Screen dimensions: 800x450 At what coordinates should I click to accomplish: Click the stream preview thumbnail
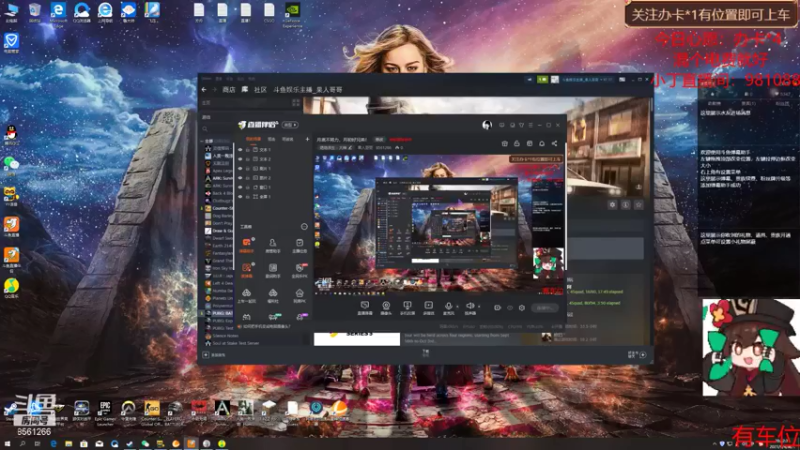coord(439,224)
